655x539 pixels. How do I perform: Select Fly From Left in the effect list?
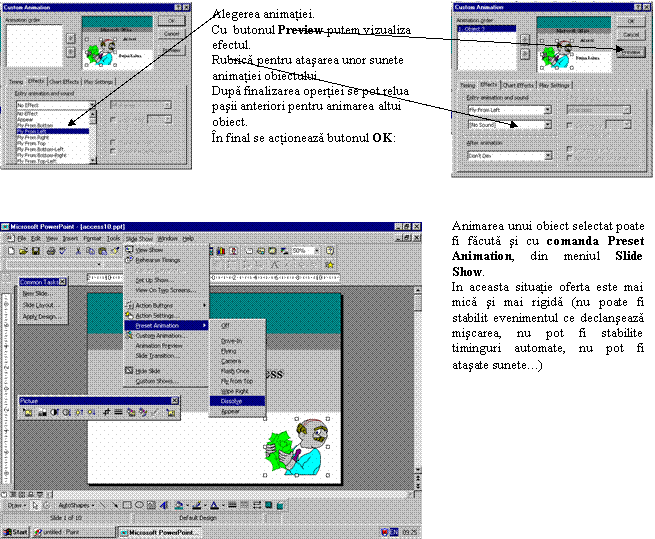point(40,130)
